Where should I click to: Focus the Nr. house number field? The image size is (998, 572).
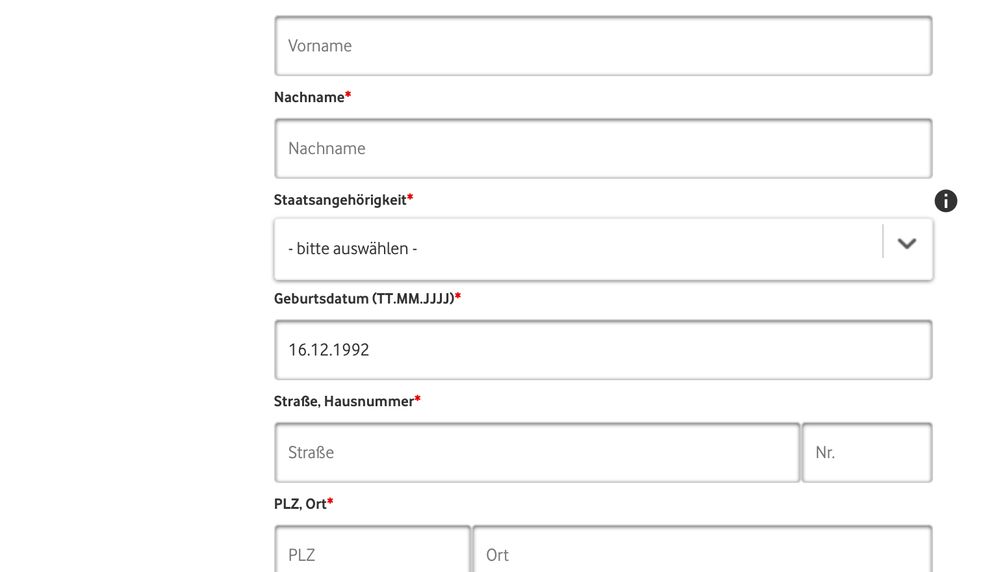pos(866,453)
